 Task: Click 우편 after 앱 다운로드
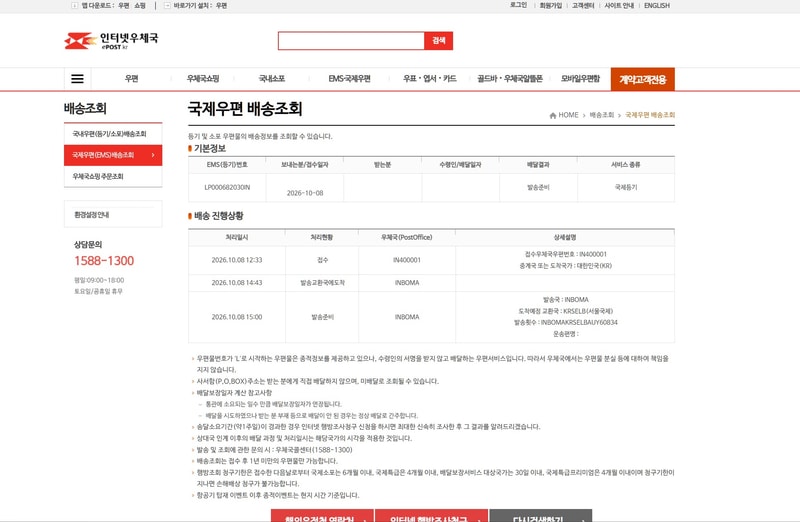click(x=124, y=6)
